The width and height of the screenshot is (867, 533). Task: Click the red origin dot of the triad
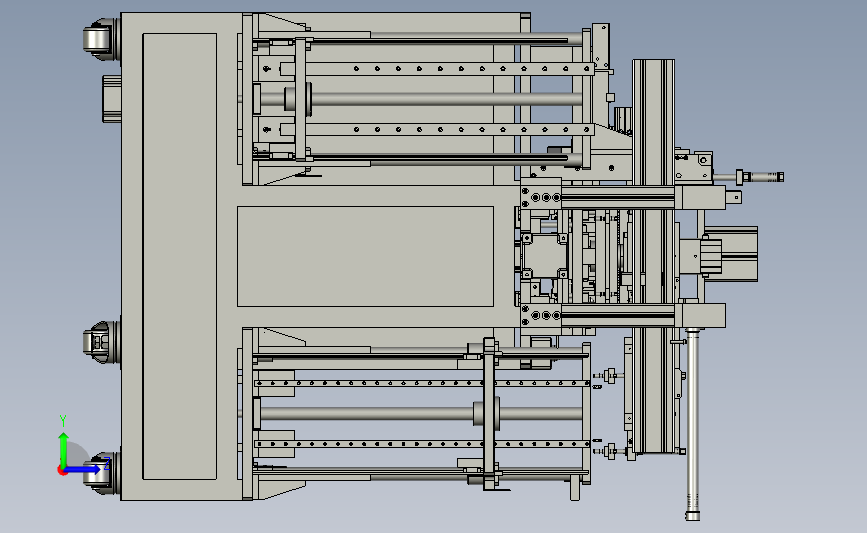click(x=62, y=471)
